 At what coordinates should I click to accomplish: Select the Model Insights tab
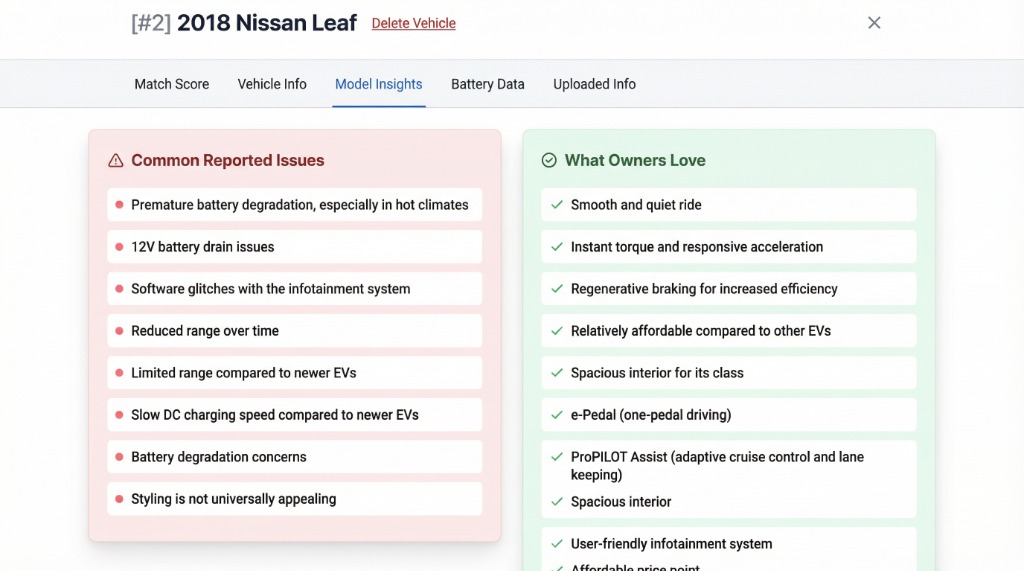click(378, 84)
